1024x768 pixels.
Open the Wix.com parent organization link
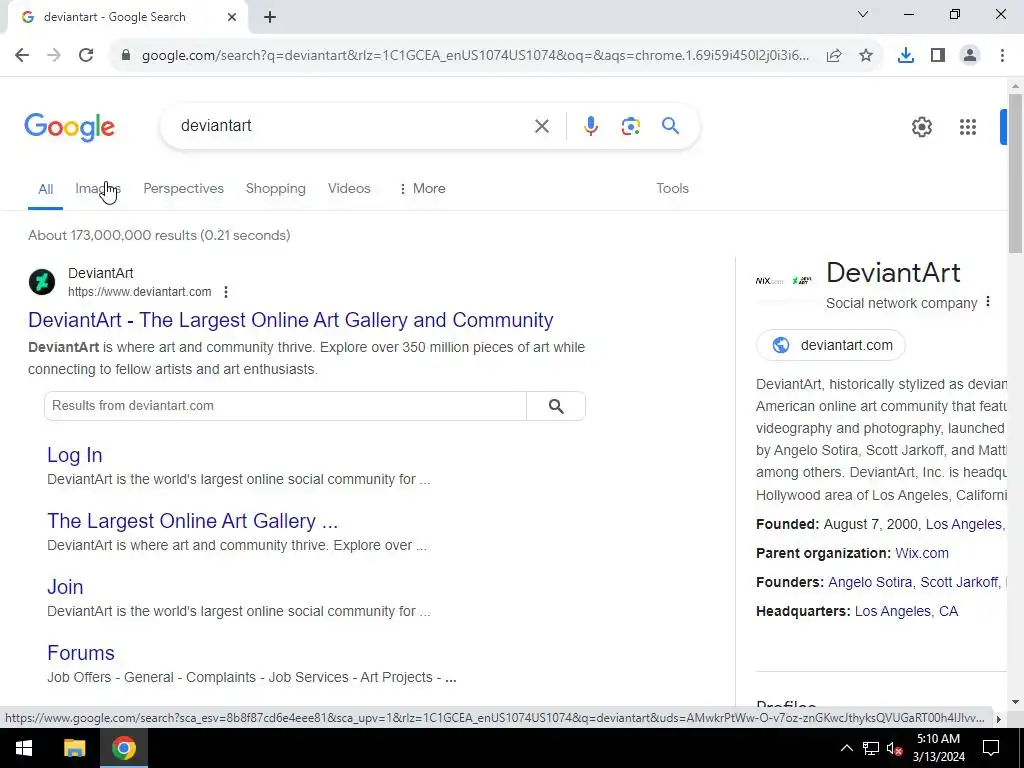point(921,553)
